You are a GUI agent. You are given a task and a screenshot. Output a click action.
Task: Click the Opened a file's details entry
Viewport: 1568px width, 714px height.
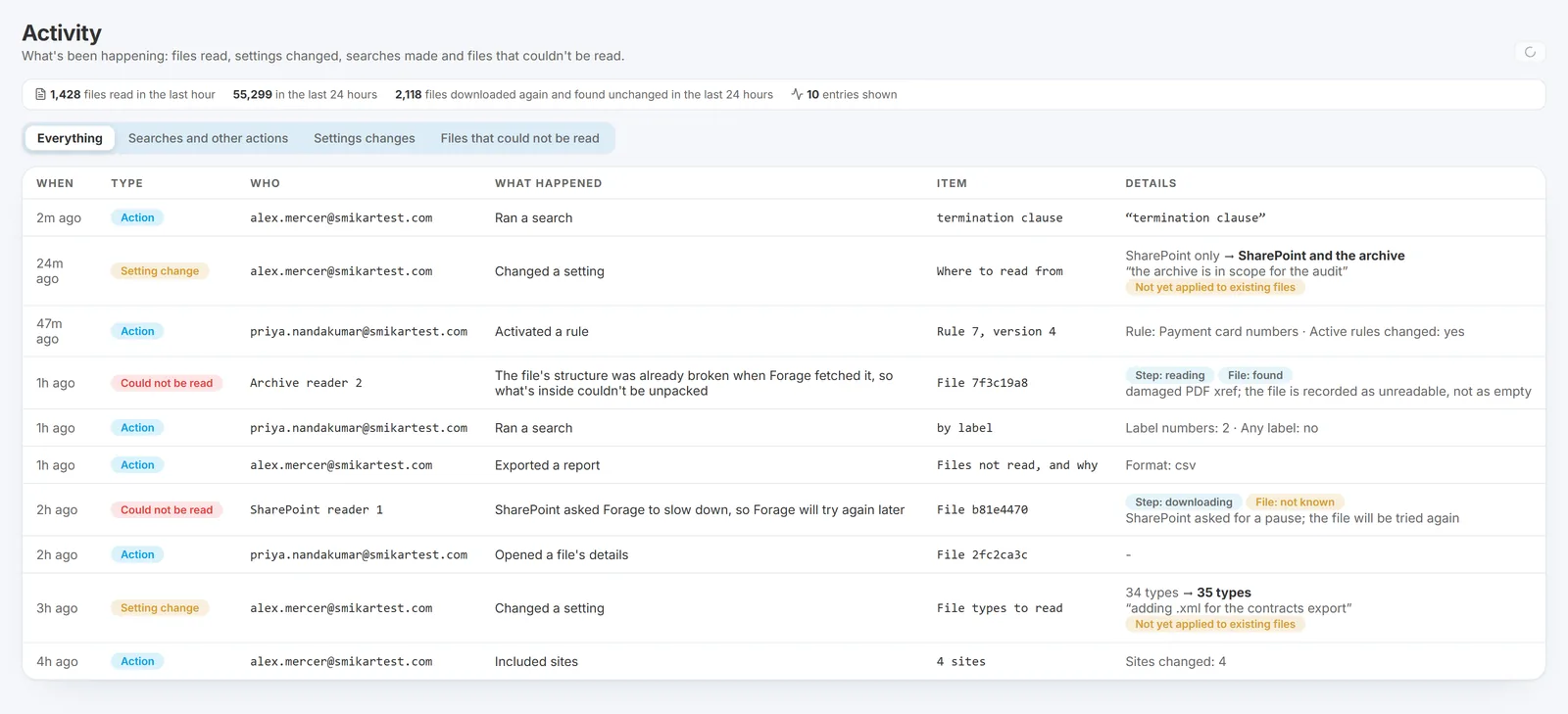pos(562,555)
